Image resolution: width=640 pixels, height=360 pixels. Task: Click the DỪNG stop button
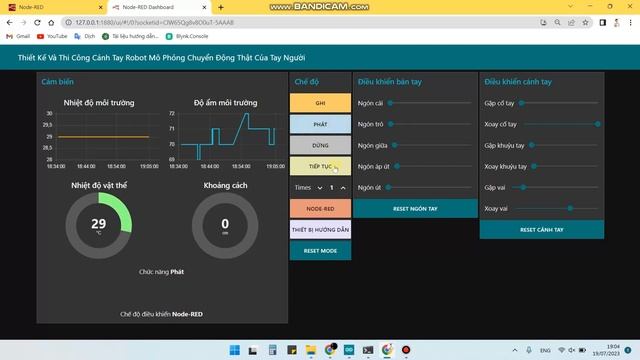320,145
